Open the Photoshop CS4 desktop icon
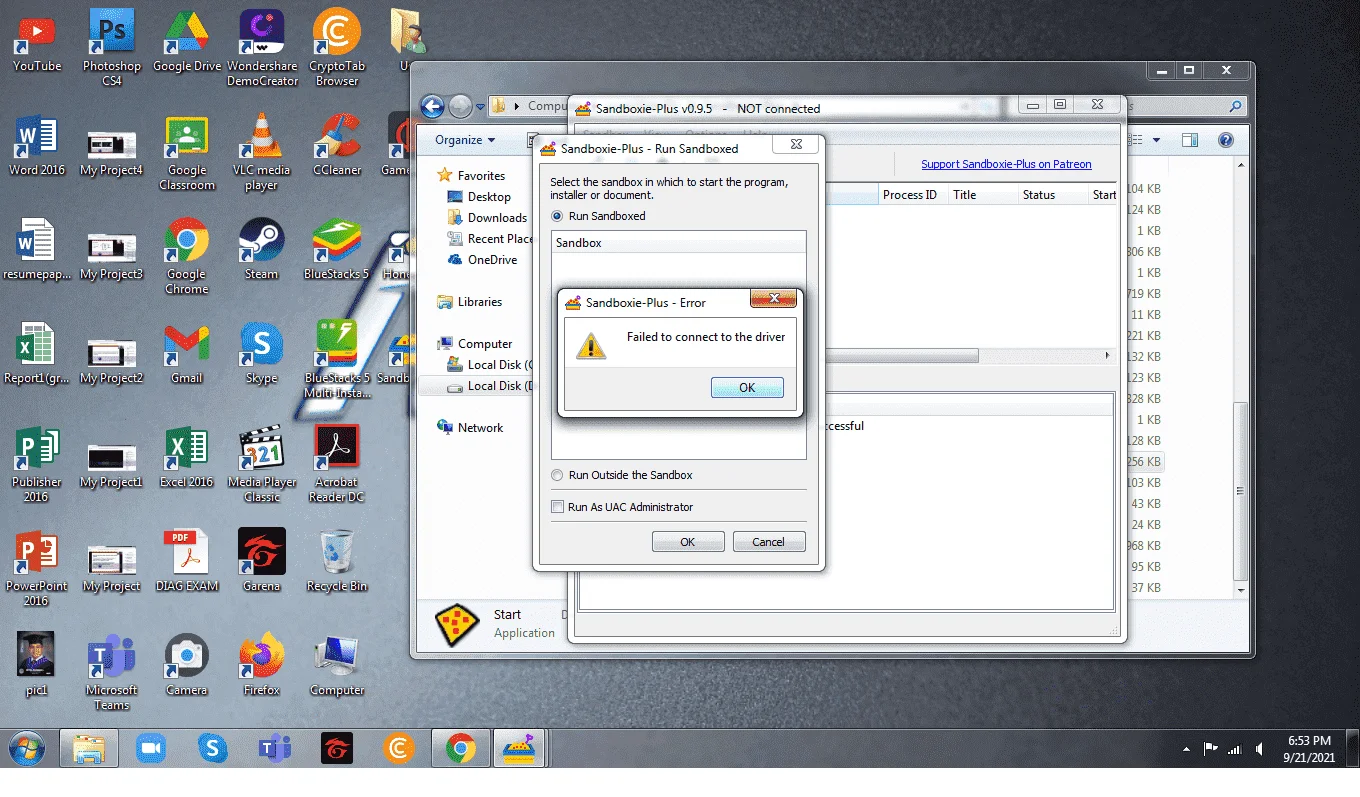This screenshot has height=797, width=1360. click(111, 47)
